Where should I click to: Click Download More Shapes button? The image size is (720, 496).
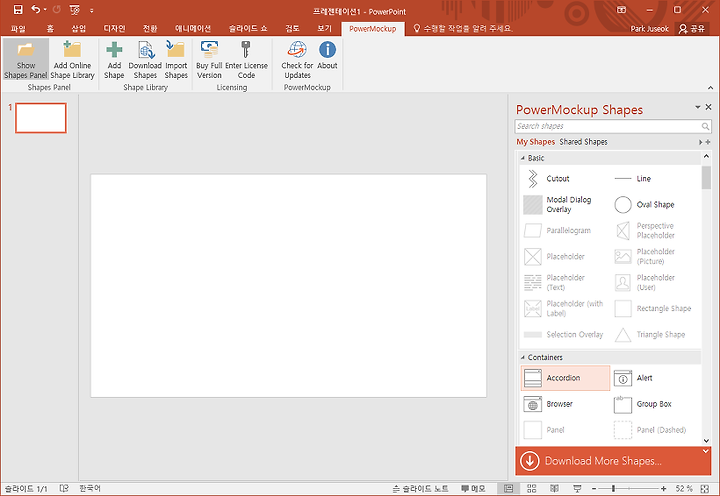613,461
